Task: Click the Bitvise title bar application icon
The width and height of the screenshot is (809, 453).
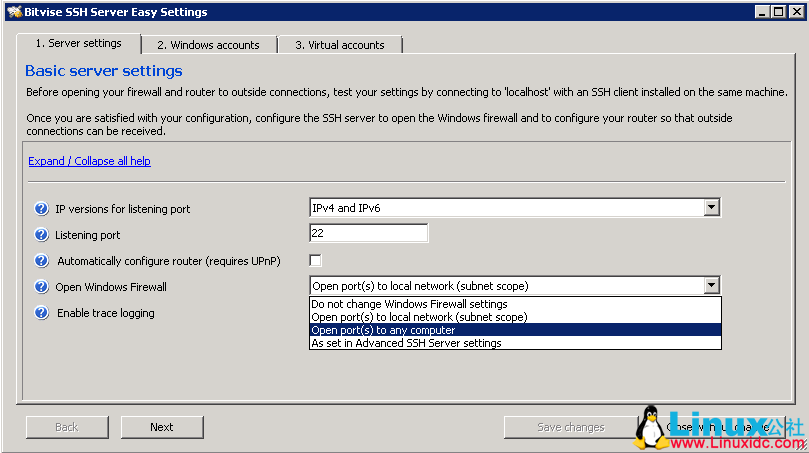Action: [x=14, y=11]
